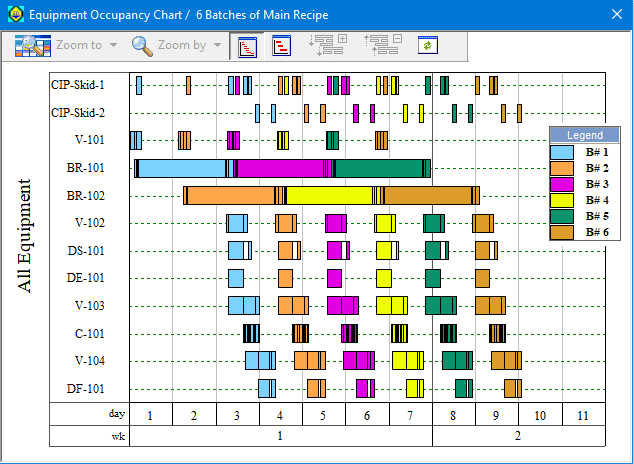Toggle the first Gantt chart view icon

[247, 46]
